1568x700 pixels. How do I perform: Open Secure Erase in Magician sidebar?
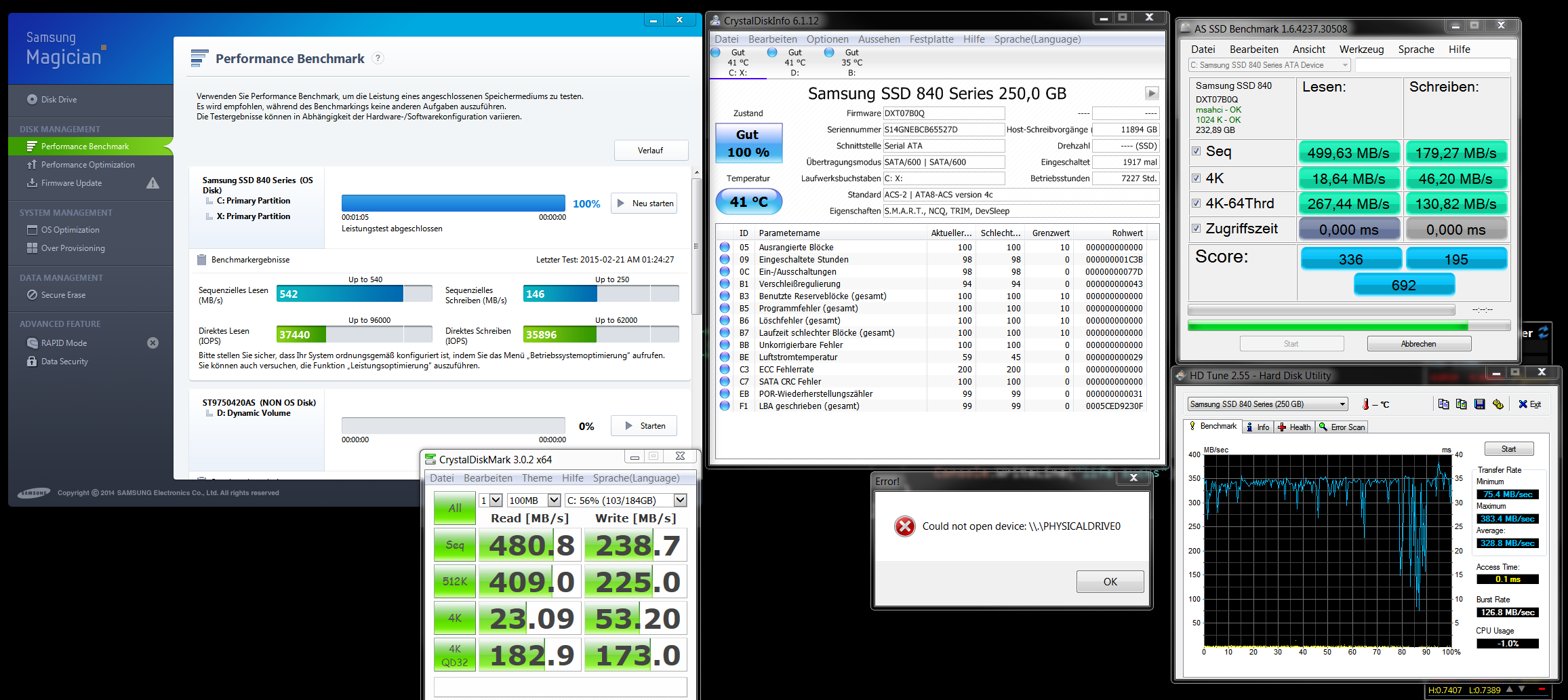click(x=56, y=295)
